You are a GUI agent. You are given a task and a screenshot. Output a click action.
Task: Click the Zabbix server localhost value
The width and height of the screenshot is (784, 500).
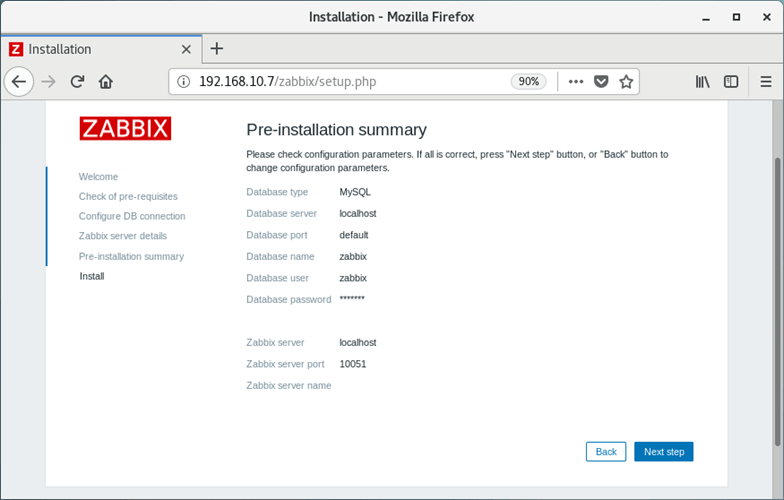coord(358,342)
